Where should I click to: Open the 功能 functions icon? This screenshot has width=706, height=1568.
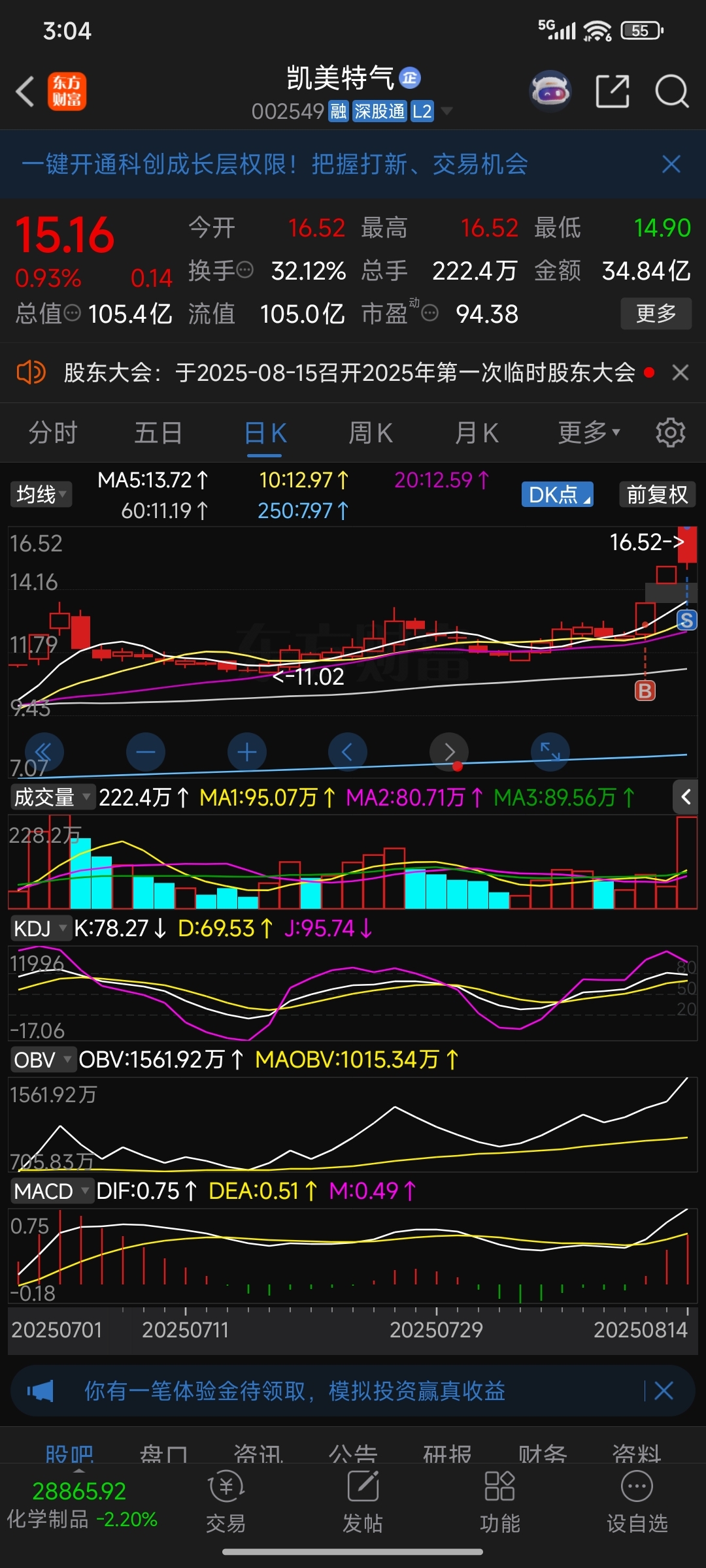[x=500, y=1503]
